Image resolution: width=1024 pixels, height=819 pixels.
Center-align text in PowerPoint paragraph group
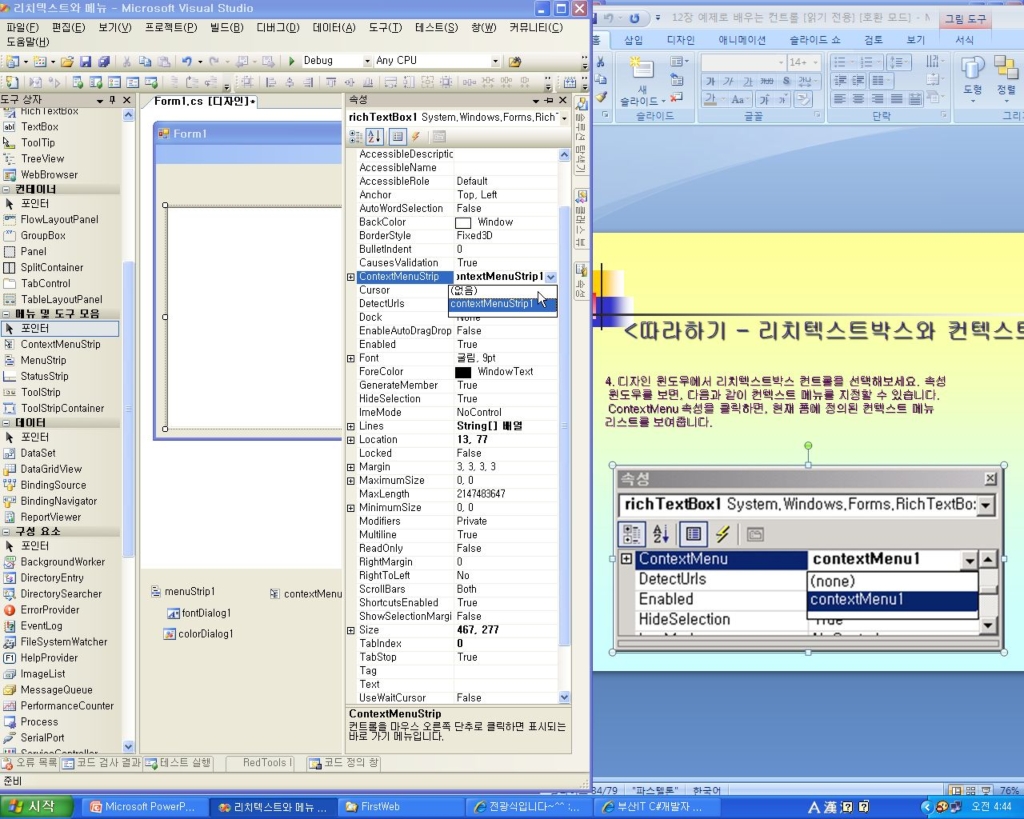coord(858,99)
